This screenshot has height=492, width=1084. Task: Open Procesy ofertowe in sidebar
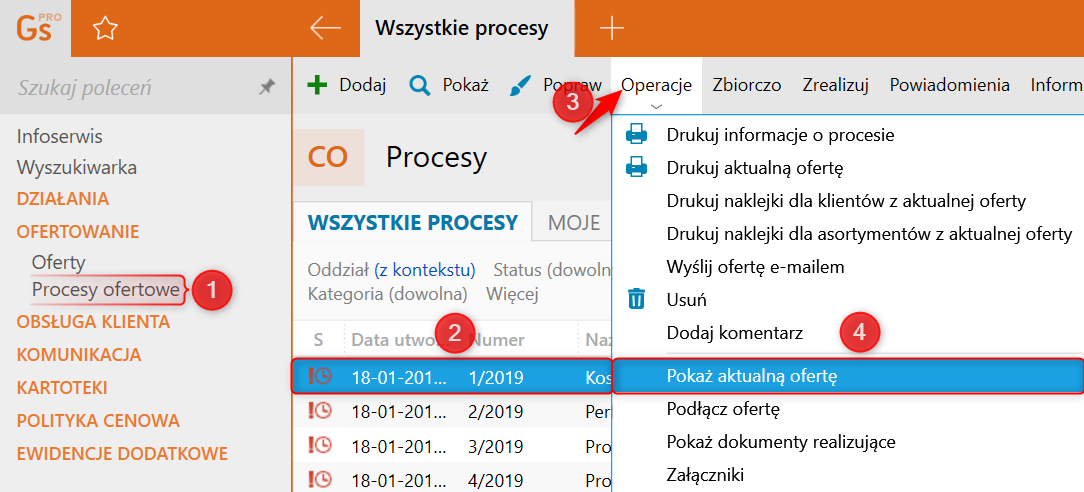[x=106, y=290]
